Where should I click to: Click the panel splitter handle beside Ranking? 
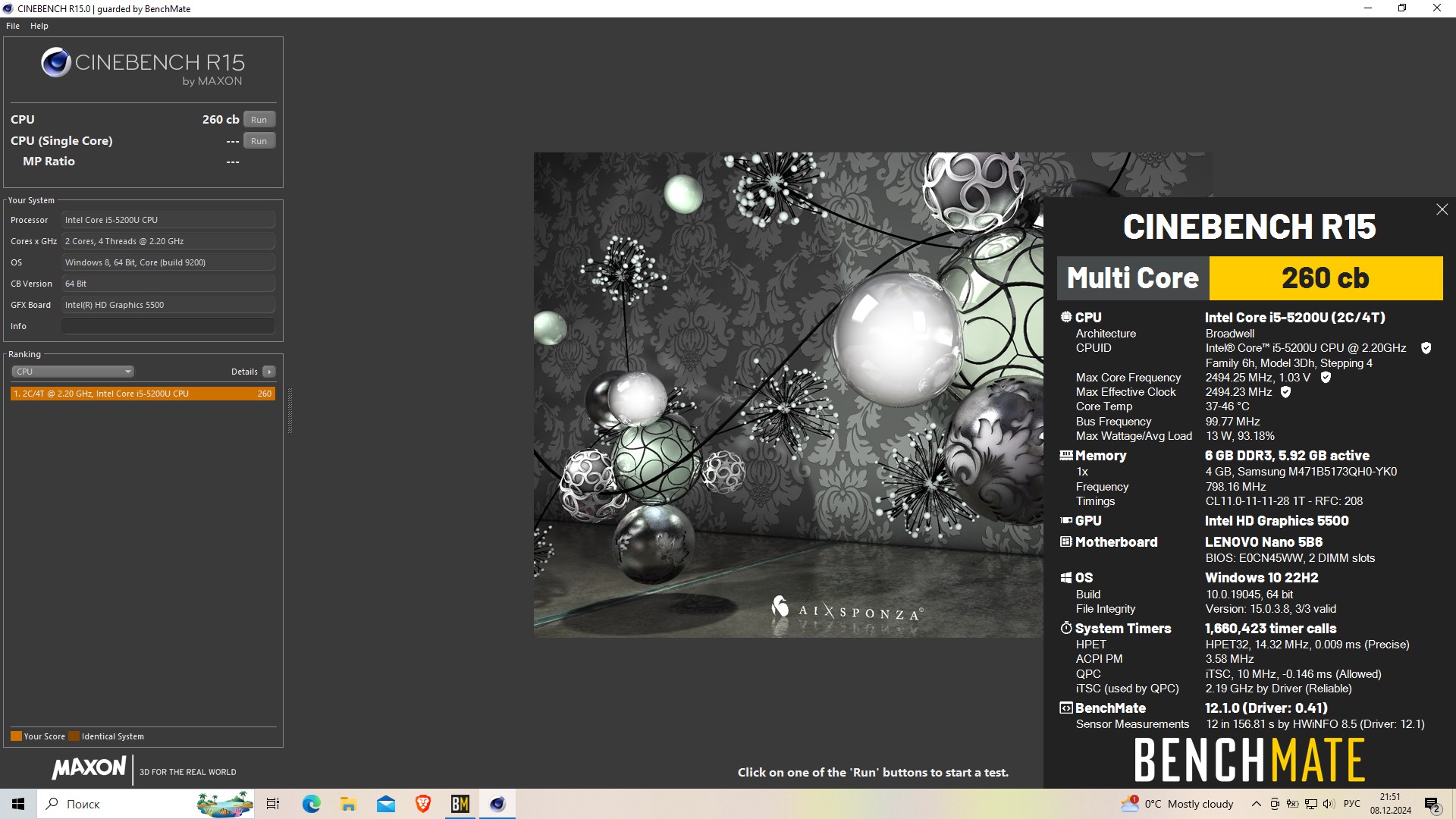(290, 410)
